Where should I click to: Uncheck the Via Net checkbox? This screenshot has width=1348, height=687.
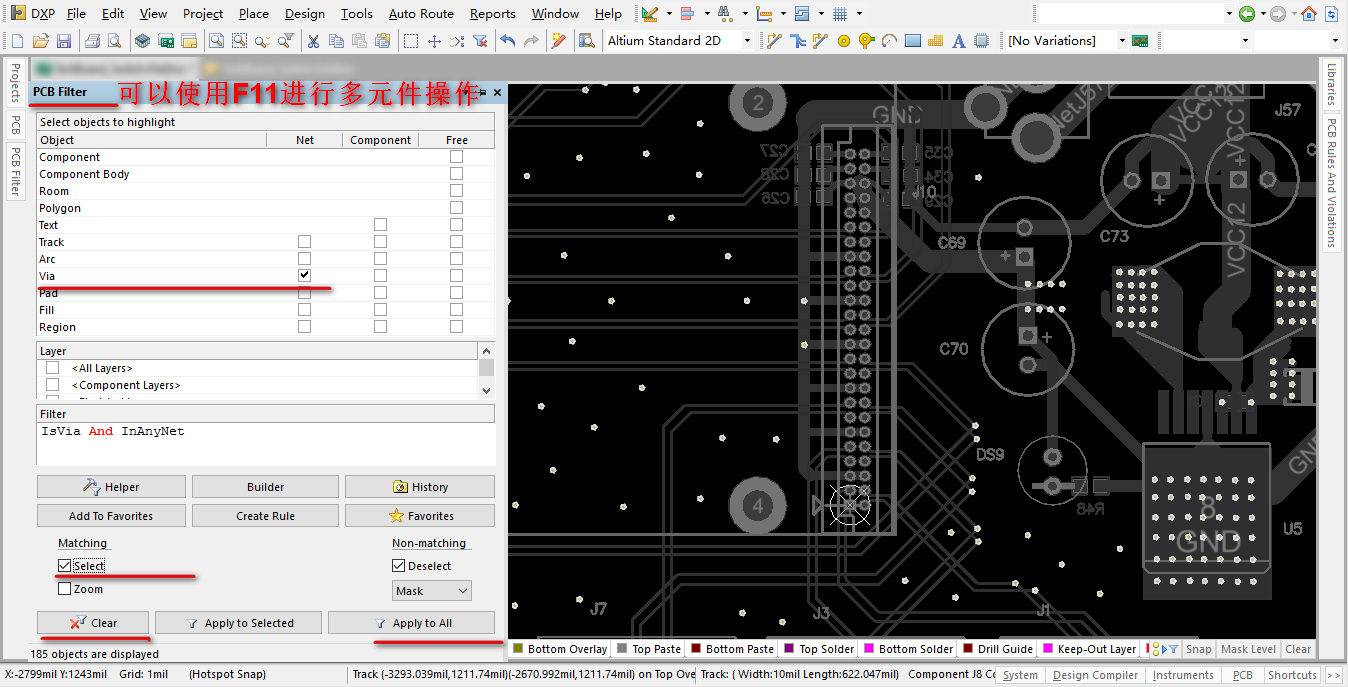coord(304,275)
